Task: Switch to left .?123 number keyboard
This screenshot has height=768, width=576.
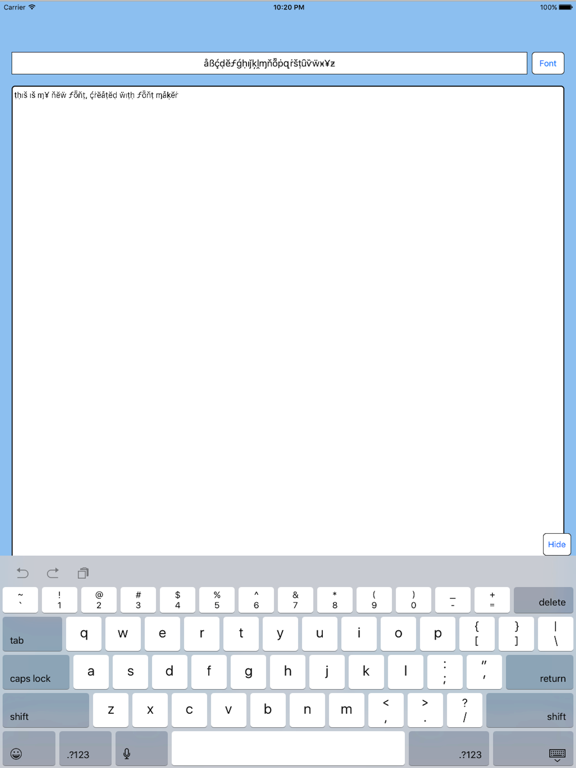Action: 85,748
